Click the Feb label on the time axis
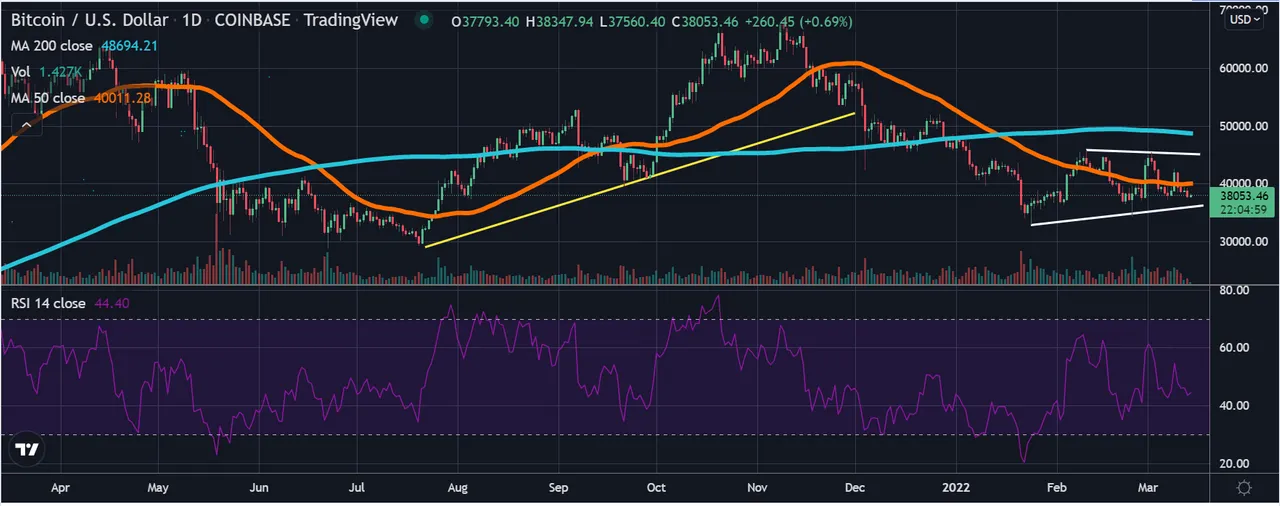Viewport: 1280px width, 506px height. coord(1056,489)
